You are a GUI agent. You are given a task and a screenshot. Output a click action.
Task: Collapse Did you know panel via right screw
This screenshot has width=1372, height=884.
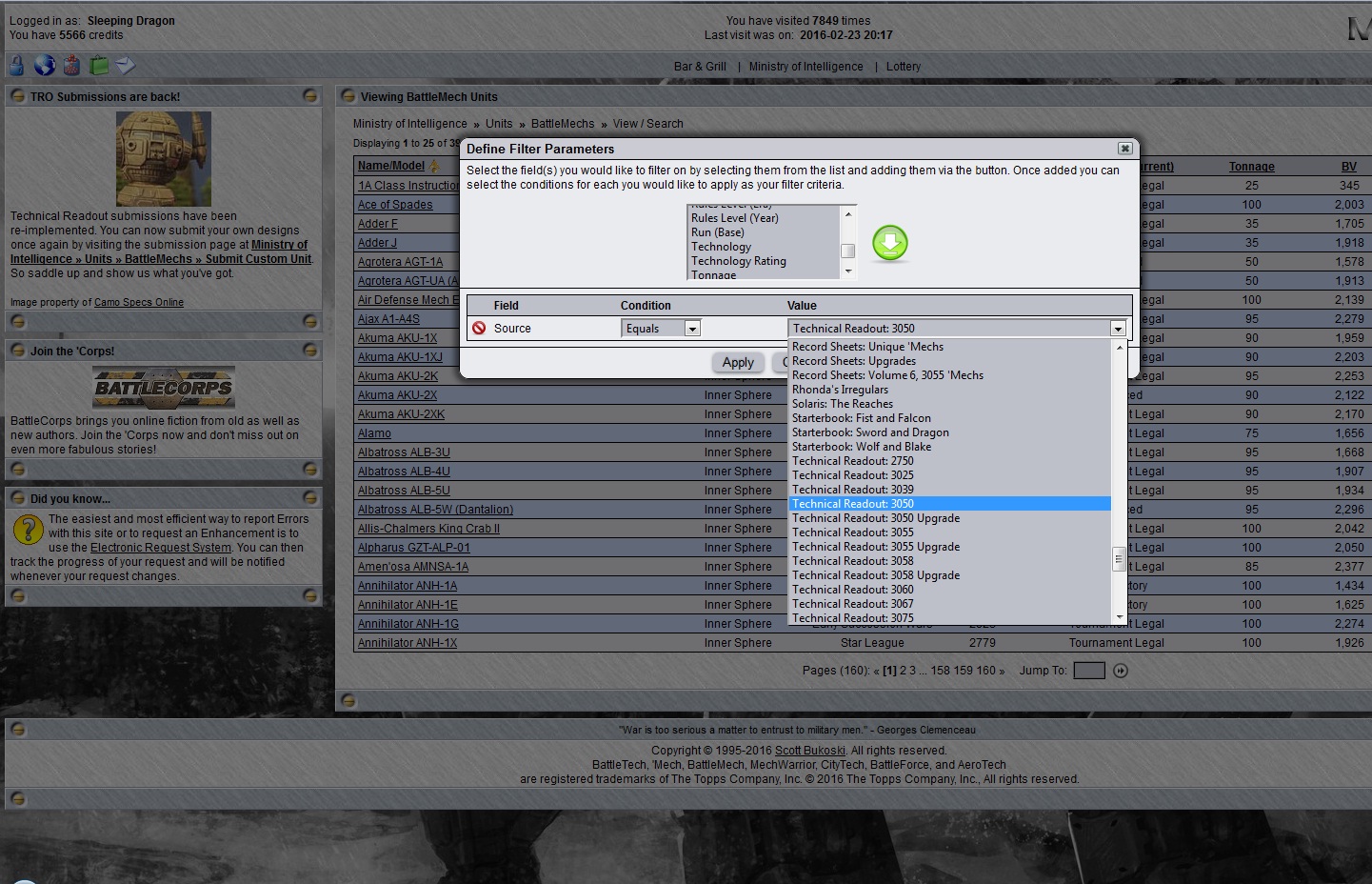[x=309, y=497]
